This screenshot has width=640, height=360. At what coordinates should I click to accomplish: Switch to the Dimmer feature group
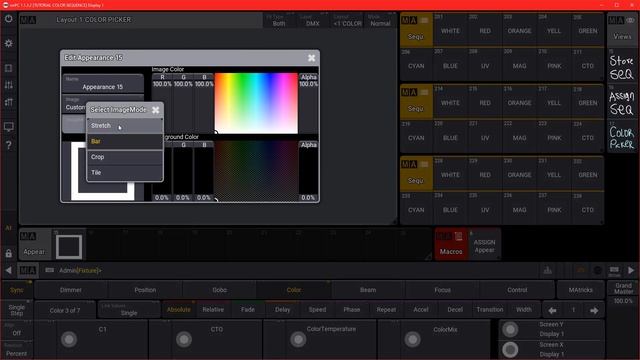tap(71, 290)
